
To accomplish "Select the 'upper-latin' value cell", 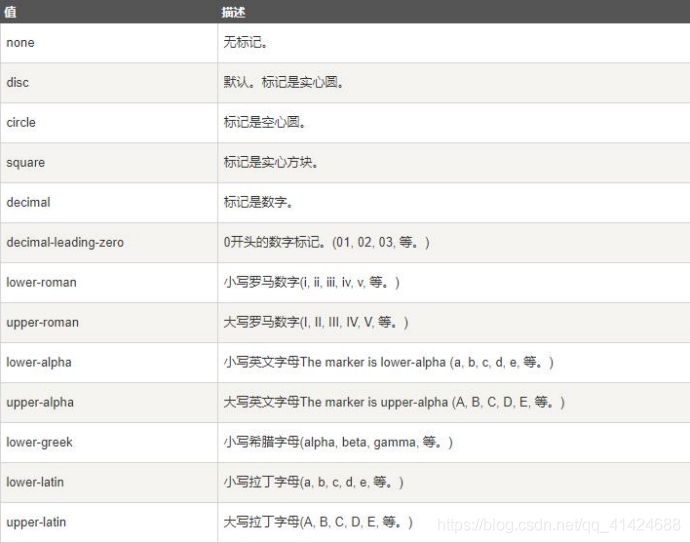I will (x=109, y=522).
